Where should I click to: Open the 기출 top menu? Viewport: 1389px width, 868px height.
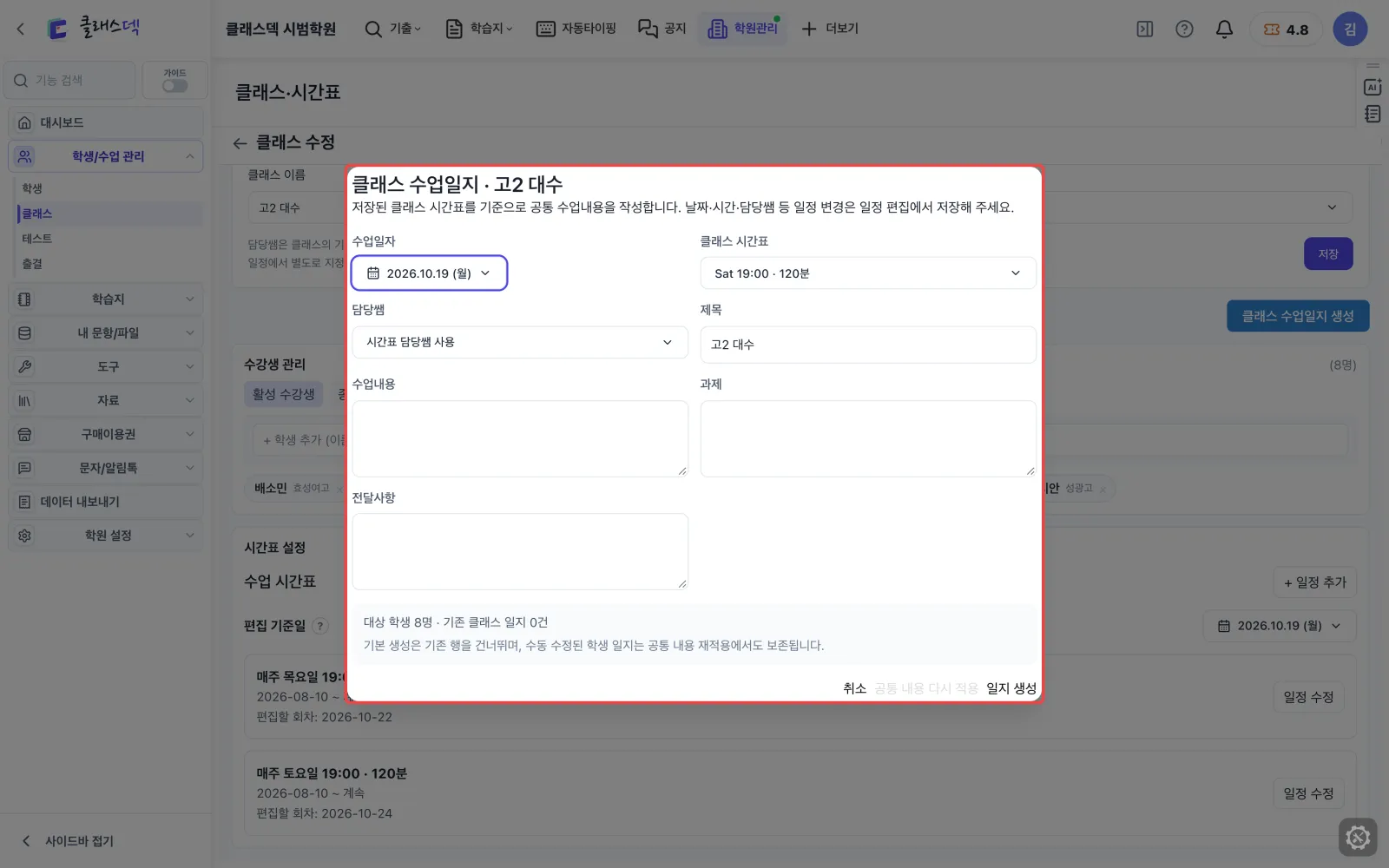tap(392, 29)
